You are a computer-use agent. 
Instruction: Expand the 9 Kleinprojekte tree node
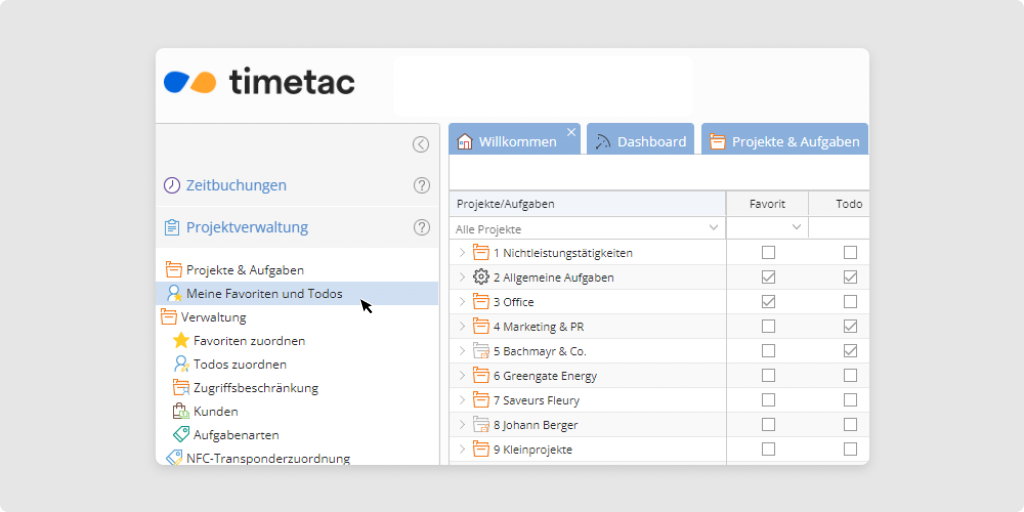click(462, 450)
